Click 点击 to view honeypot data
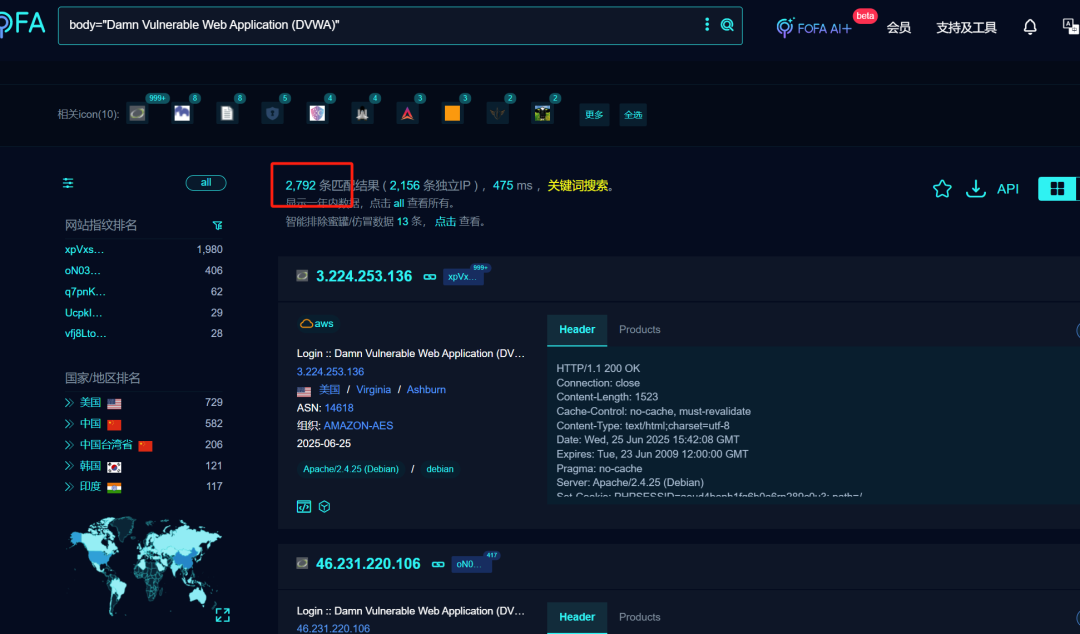 pyautogui.click(x=445, y=221)
